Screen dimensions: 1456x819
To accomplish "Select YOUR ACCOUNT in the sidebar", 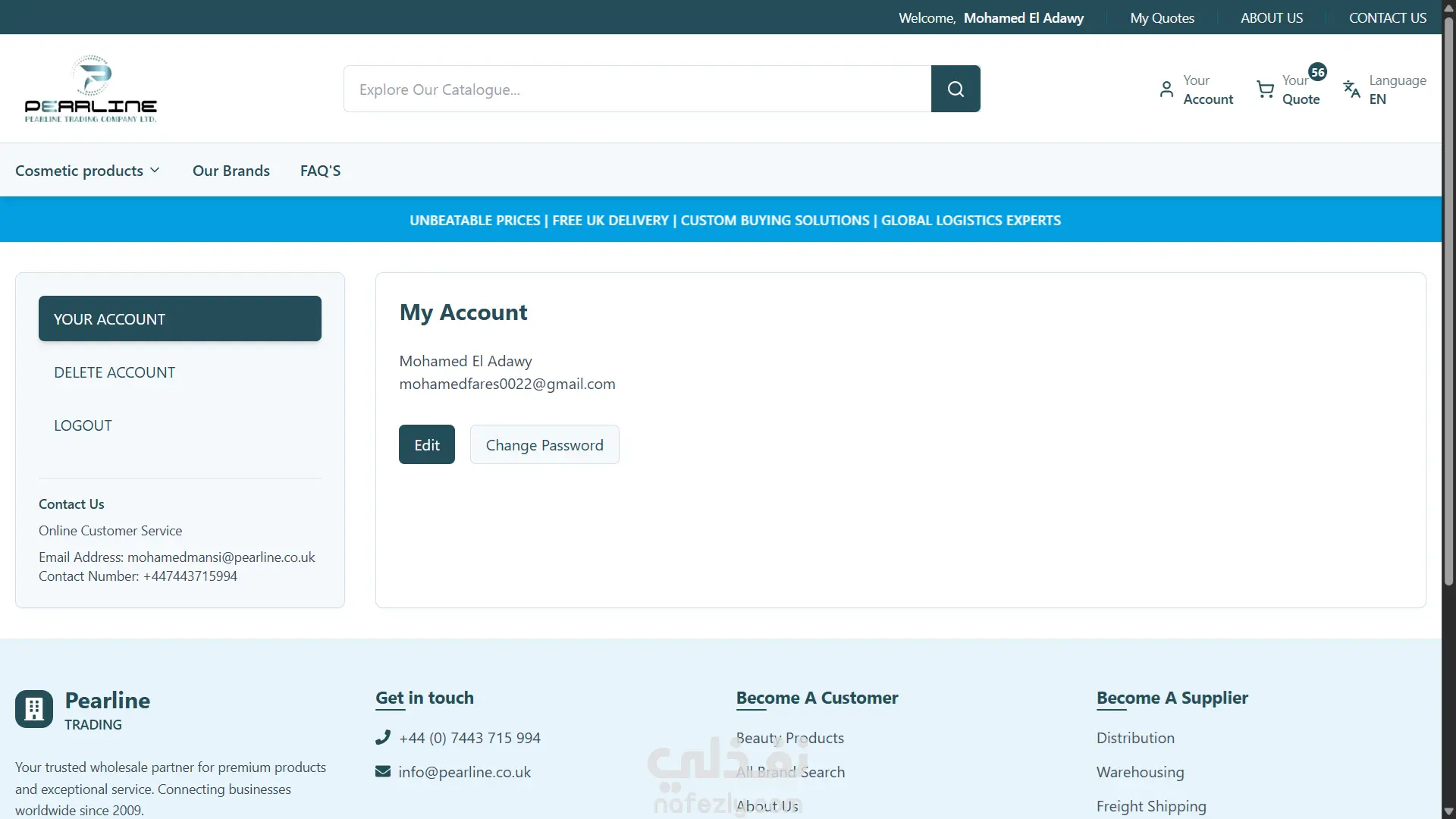I will (x=180, y=318).
